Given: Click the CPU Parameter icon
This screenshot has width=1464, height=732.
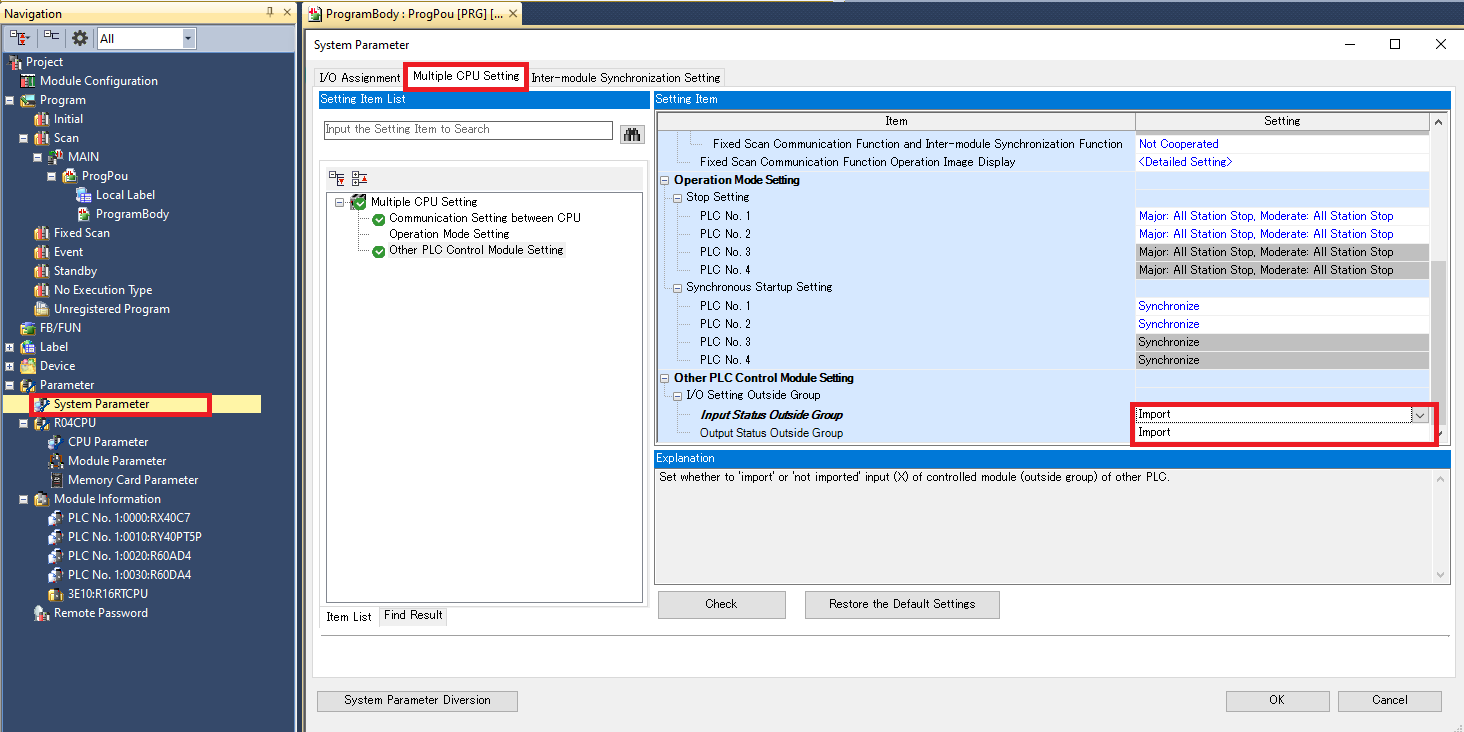Looking at the screenshot, I should tap(56, 442).
